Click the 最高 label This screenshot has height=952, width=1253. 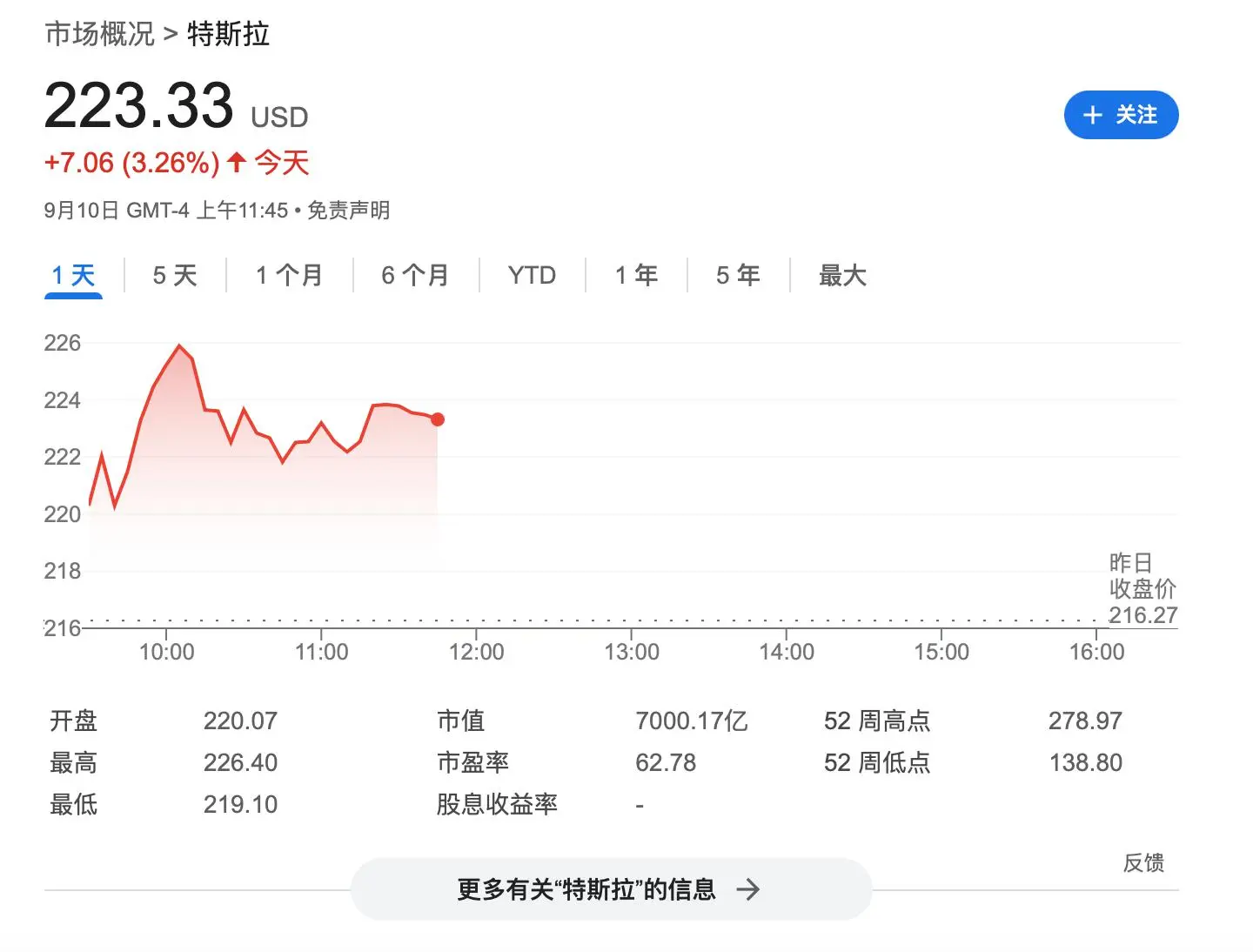[73, 763]
